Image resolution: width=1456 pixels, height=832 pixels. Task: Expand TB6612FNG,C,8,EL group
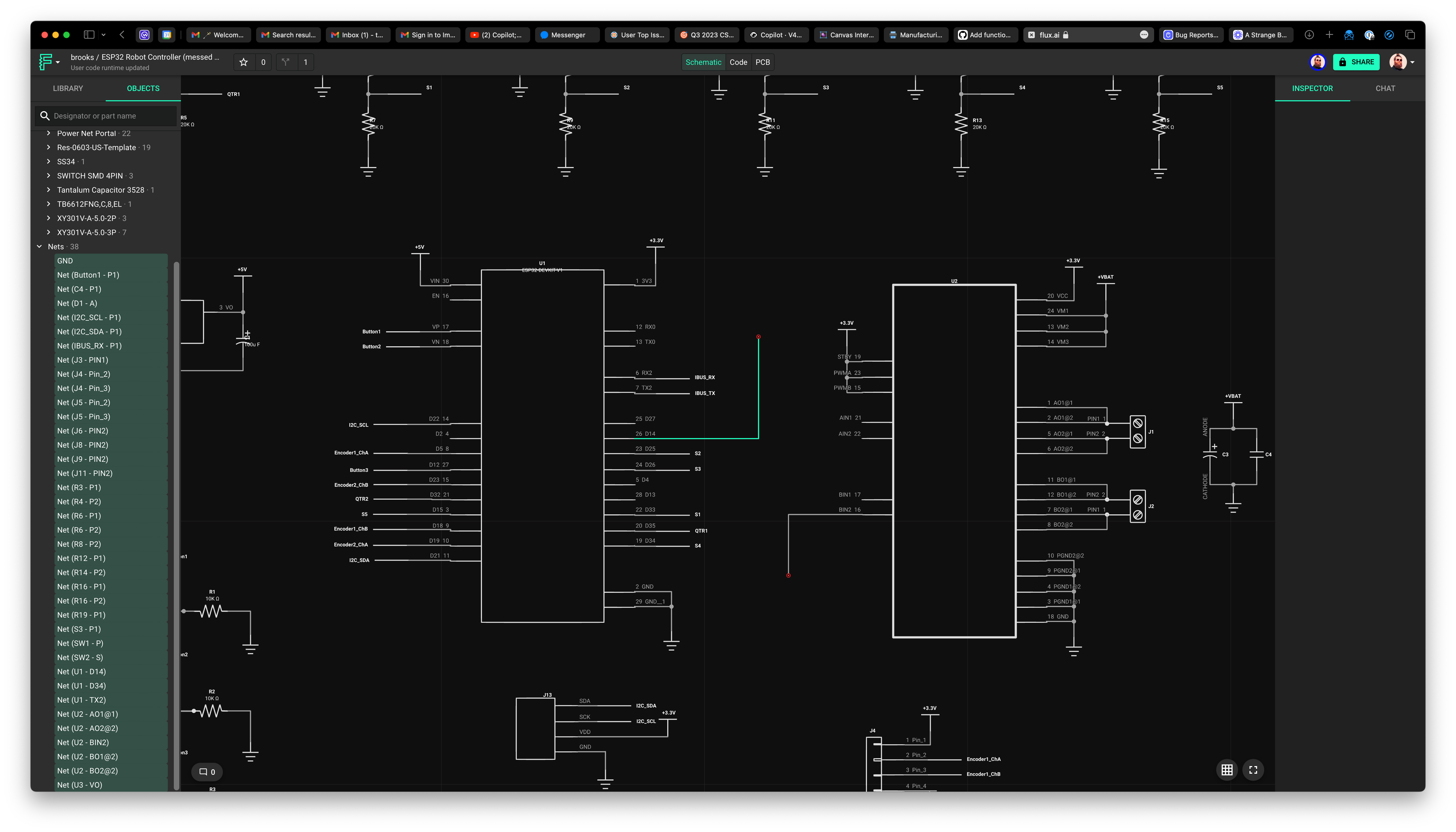click(x=48, y=204)
